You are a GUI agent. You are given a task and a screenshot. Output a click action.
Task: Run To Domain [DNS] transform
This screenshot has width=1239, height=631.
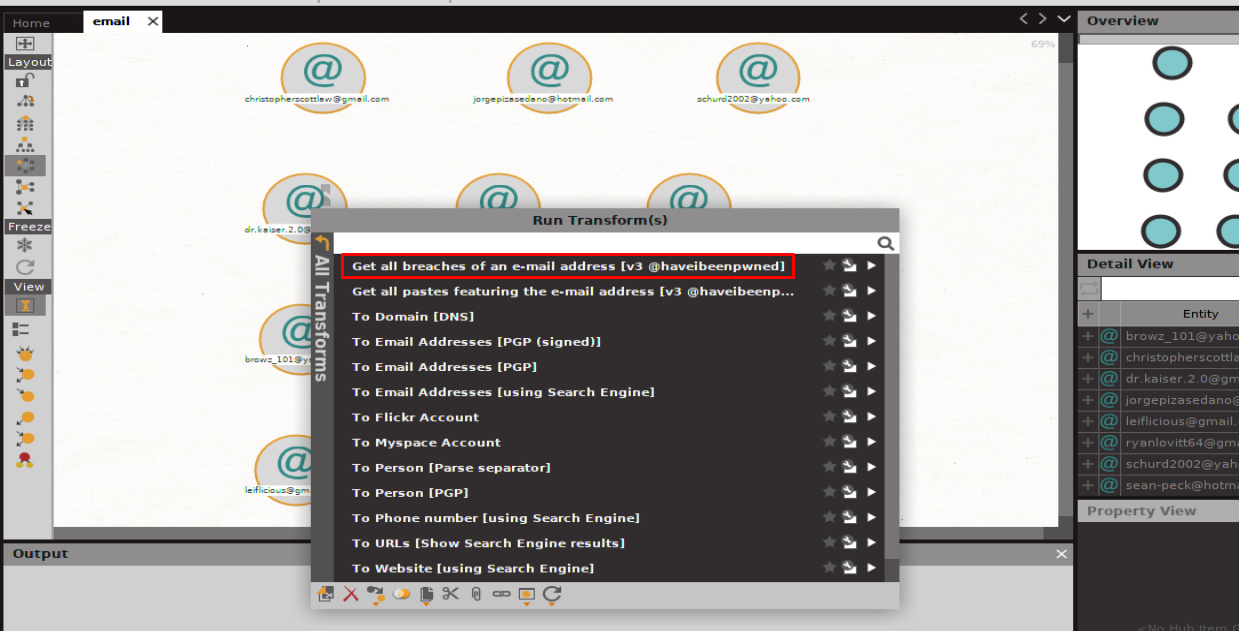coord(413,316)
